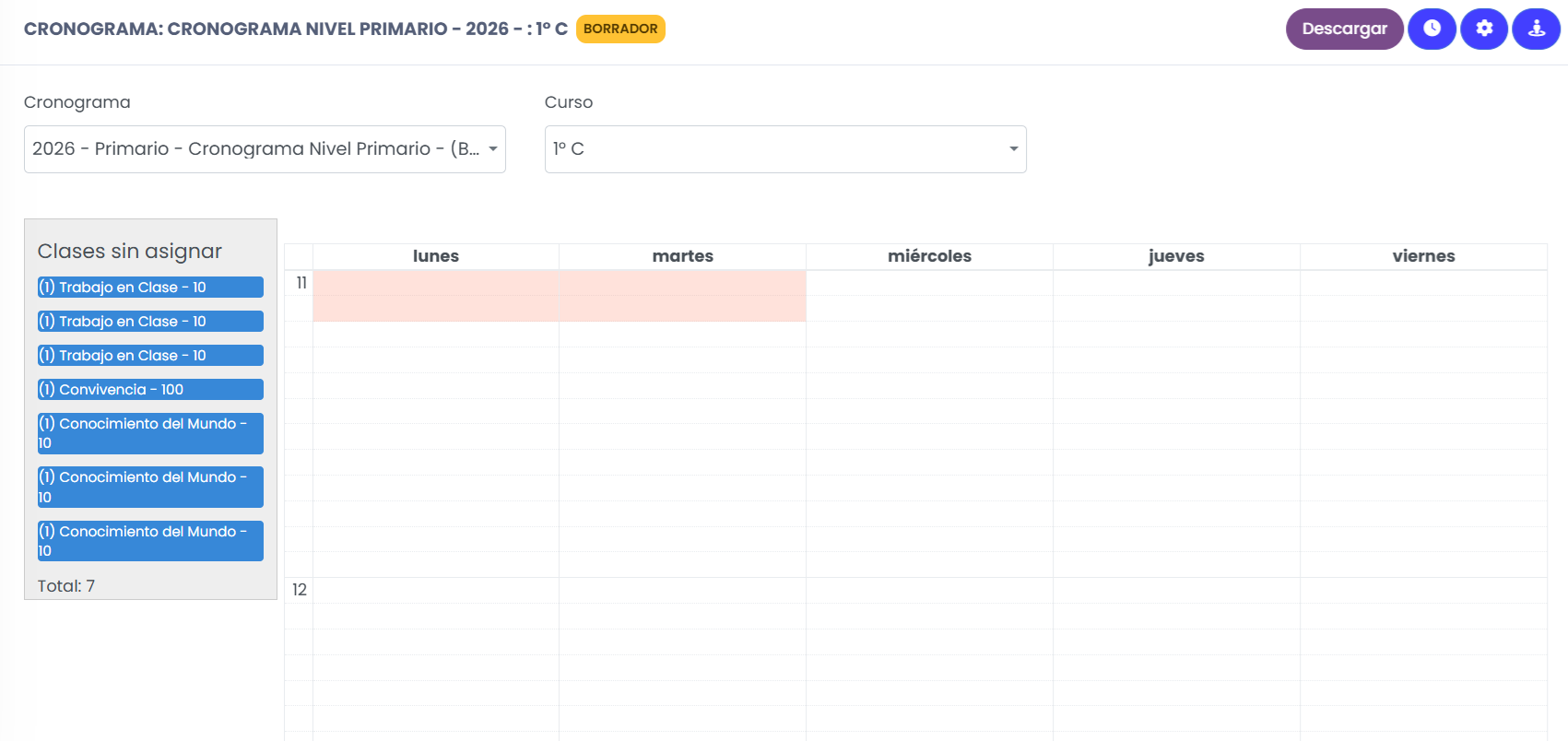This screenshot has height=741, width=1568.
Task: Click the 12 hour label
Action: coord(300,590)
